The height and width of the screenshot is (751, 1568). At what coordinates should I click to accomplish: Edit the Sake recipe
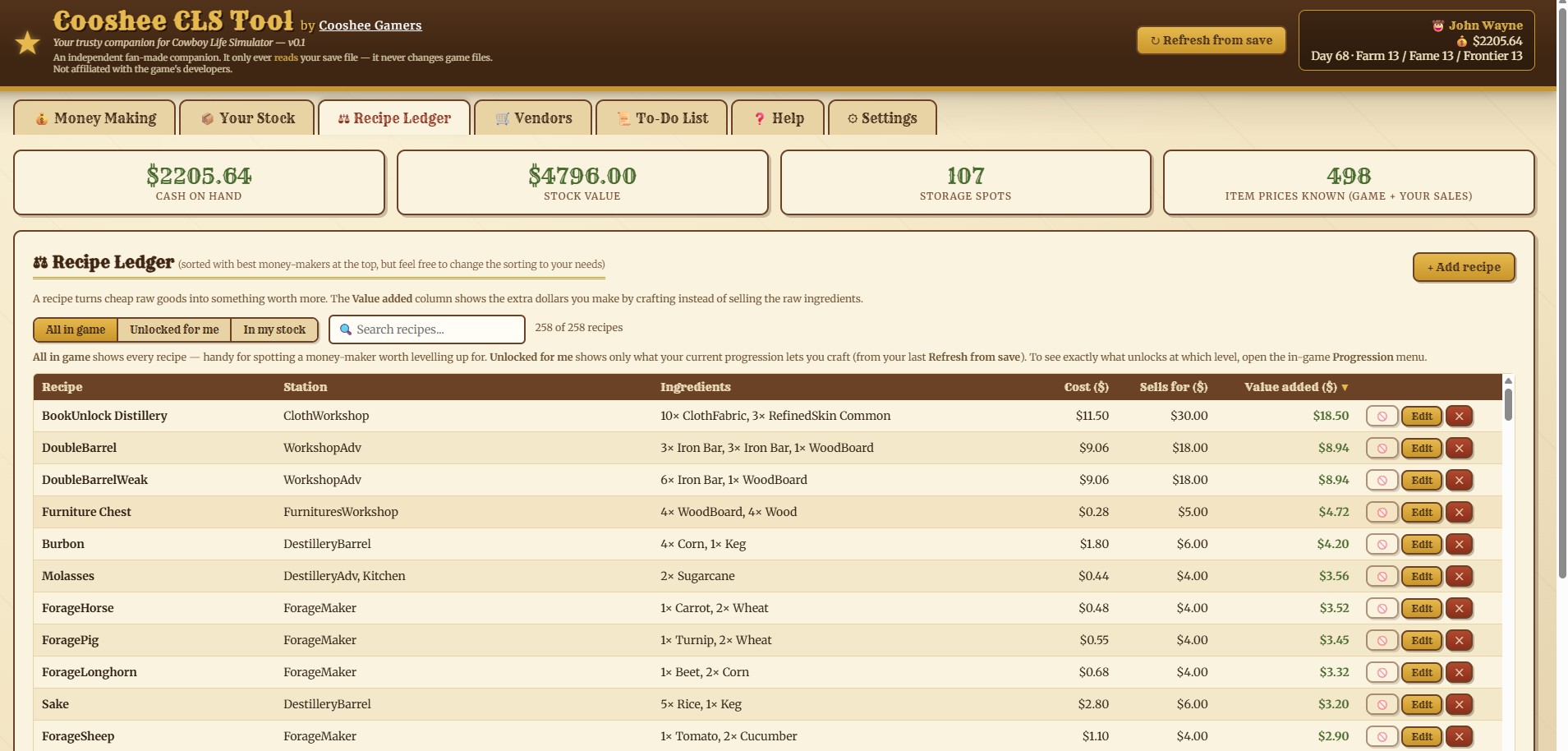pyautogui.click(x=1421, y=704)
